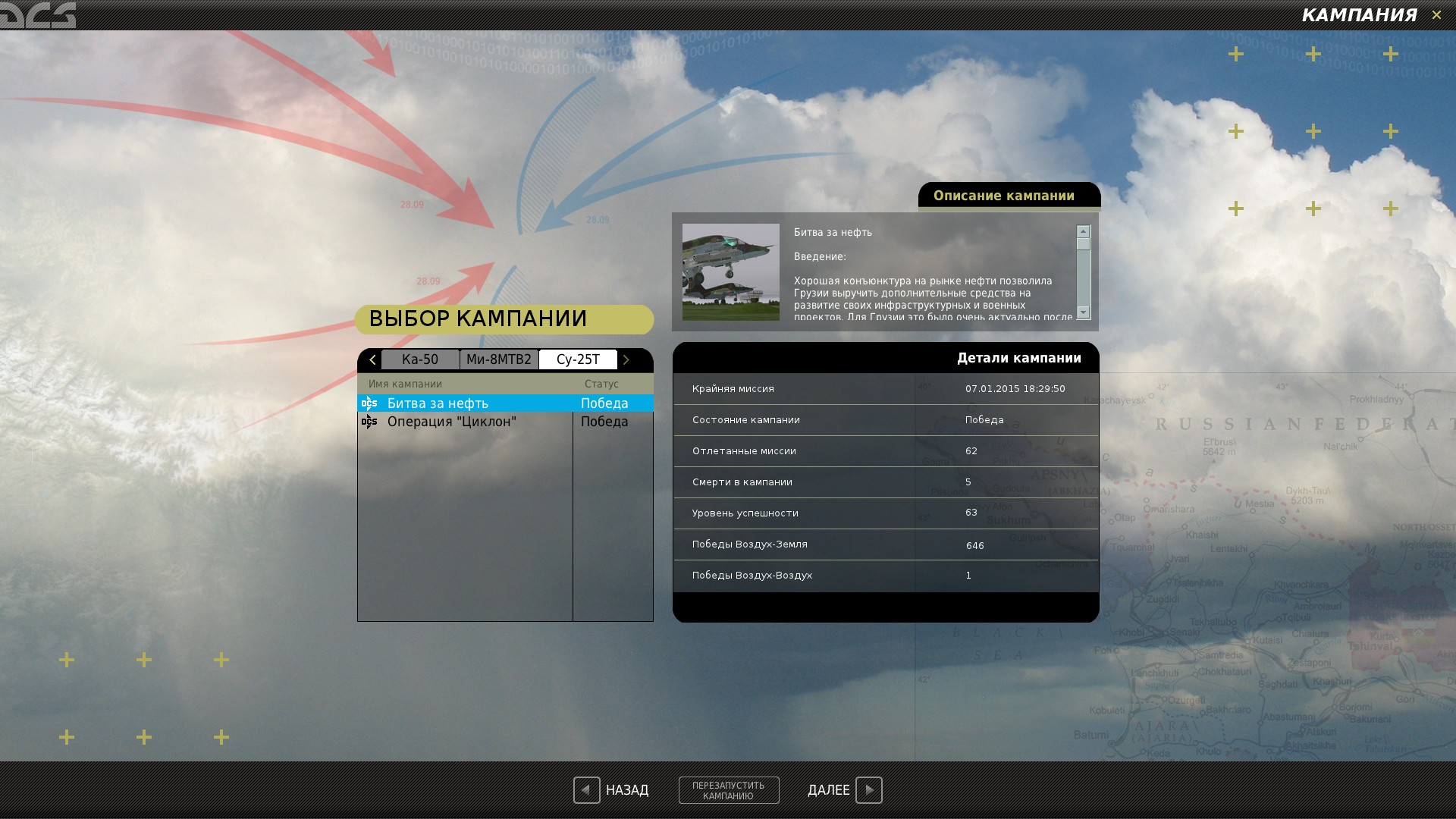Click the Смерти в кампании row label
The width and height of the screenshot is (1456, 819).
[742, 482]
